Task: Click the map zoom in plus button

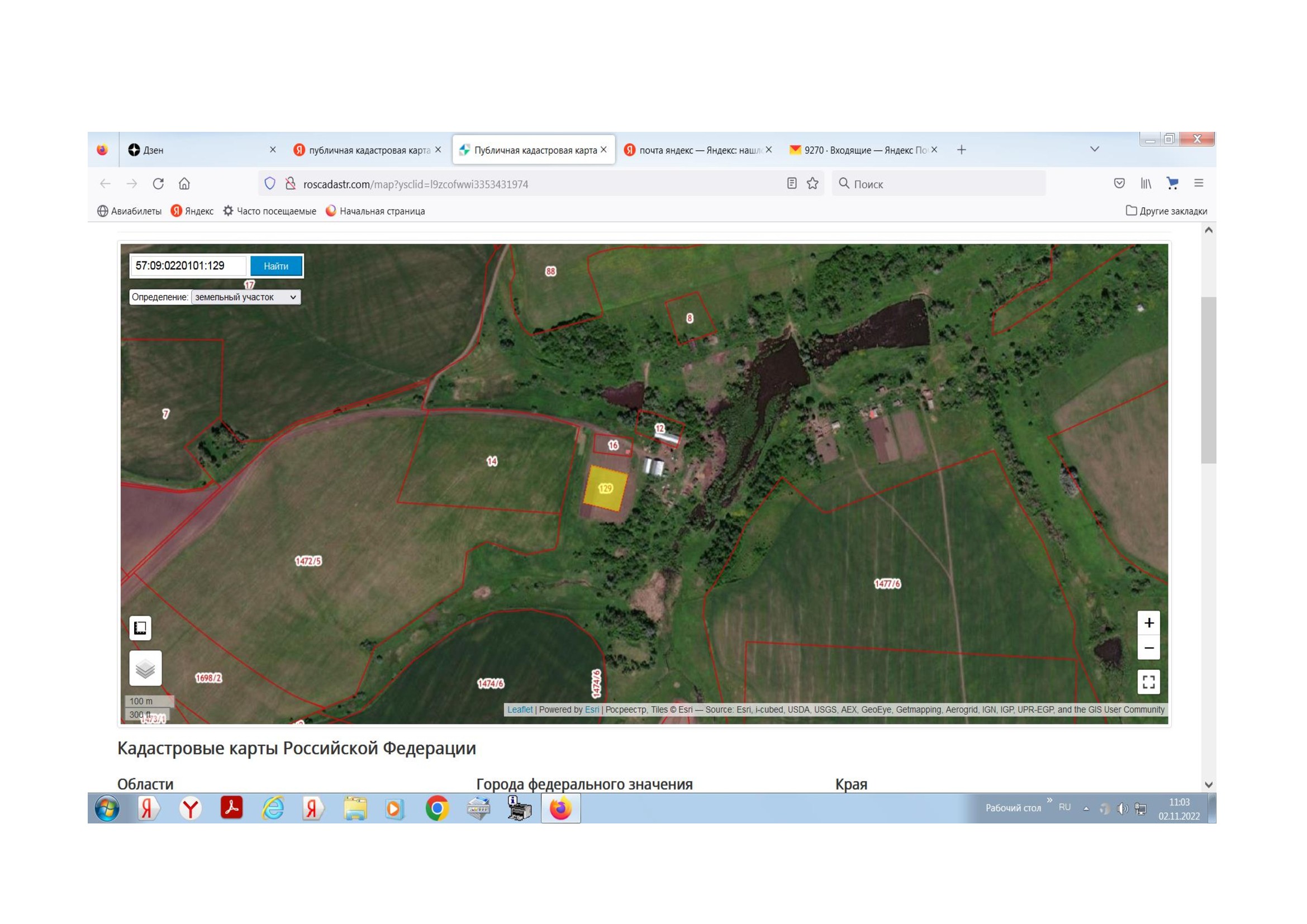Action: click(1148, 623)
